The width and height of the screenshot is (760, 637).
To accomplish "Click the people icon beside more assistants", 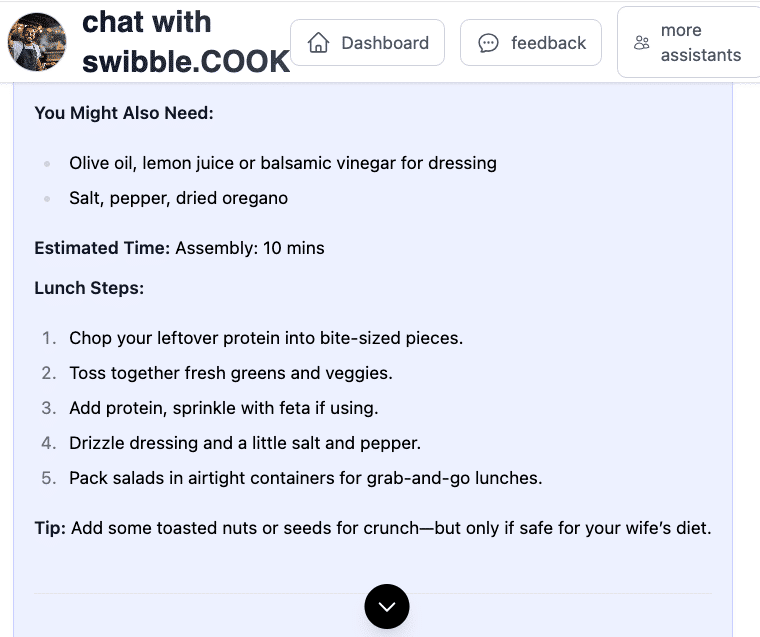I will (642, 43).
